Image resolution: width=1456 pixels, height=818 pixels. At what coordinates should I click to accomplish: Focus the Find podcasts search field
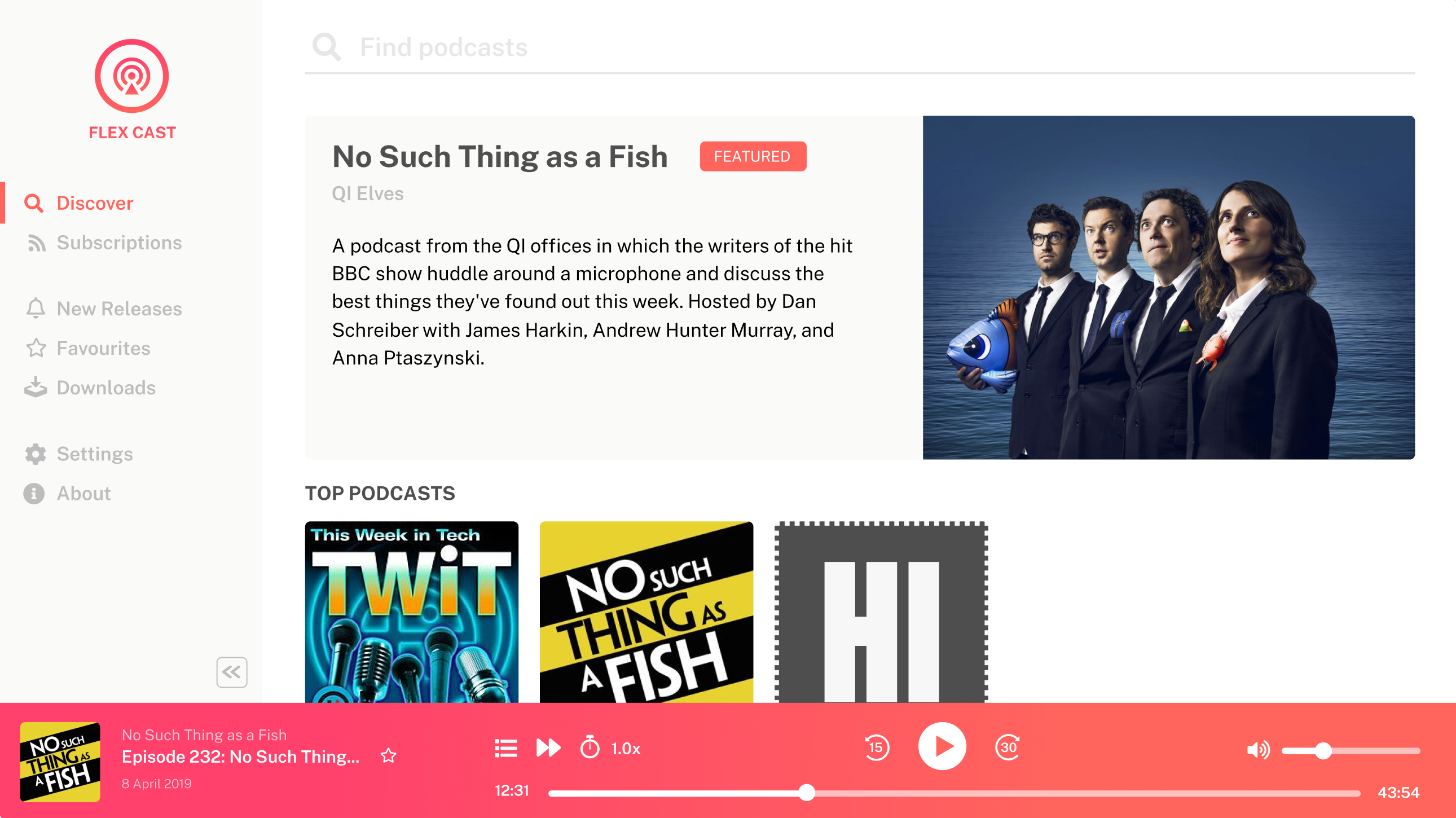tap(860, 47)
